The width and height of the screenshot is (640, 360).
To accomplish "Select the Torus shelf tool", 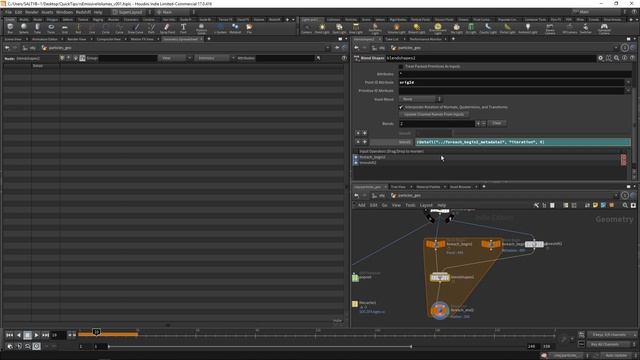I will [x=51, y=28].
